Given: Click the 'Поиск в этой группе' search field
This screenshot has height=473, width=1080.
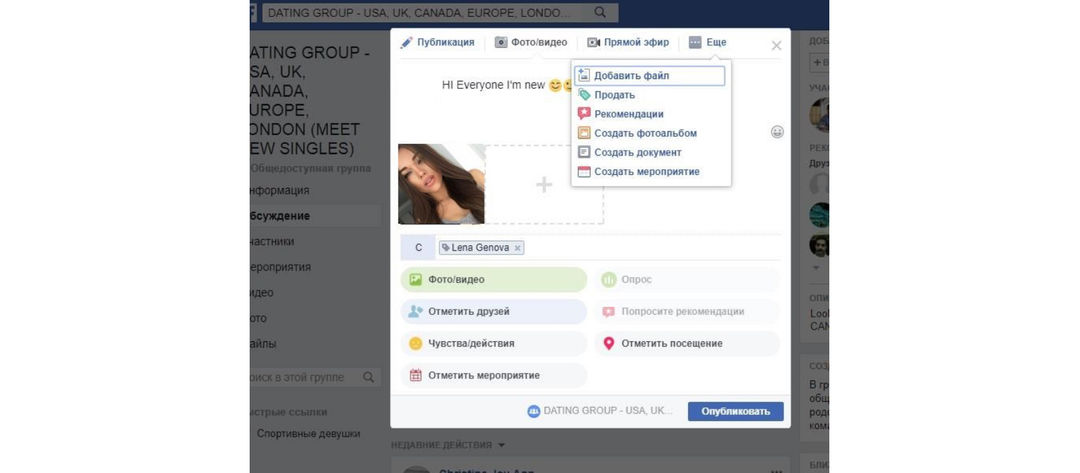Looking at the screenshot, I should point(303,377).
